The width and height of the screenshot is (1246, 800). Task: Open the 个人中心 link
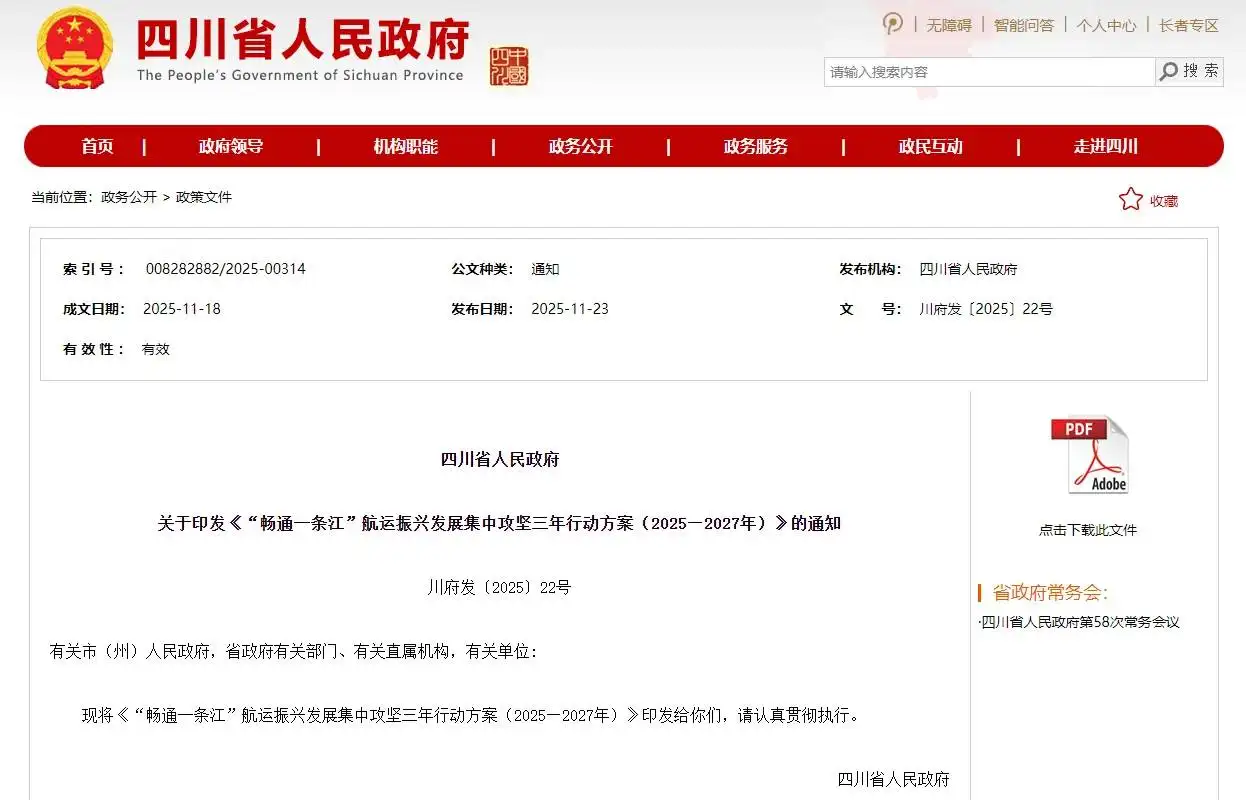point(1106,25)
